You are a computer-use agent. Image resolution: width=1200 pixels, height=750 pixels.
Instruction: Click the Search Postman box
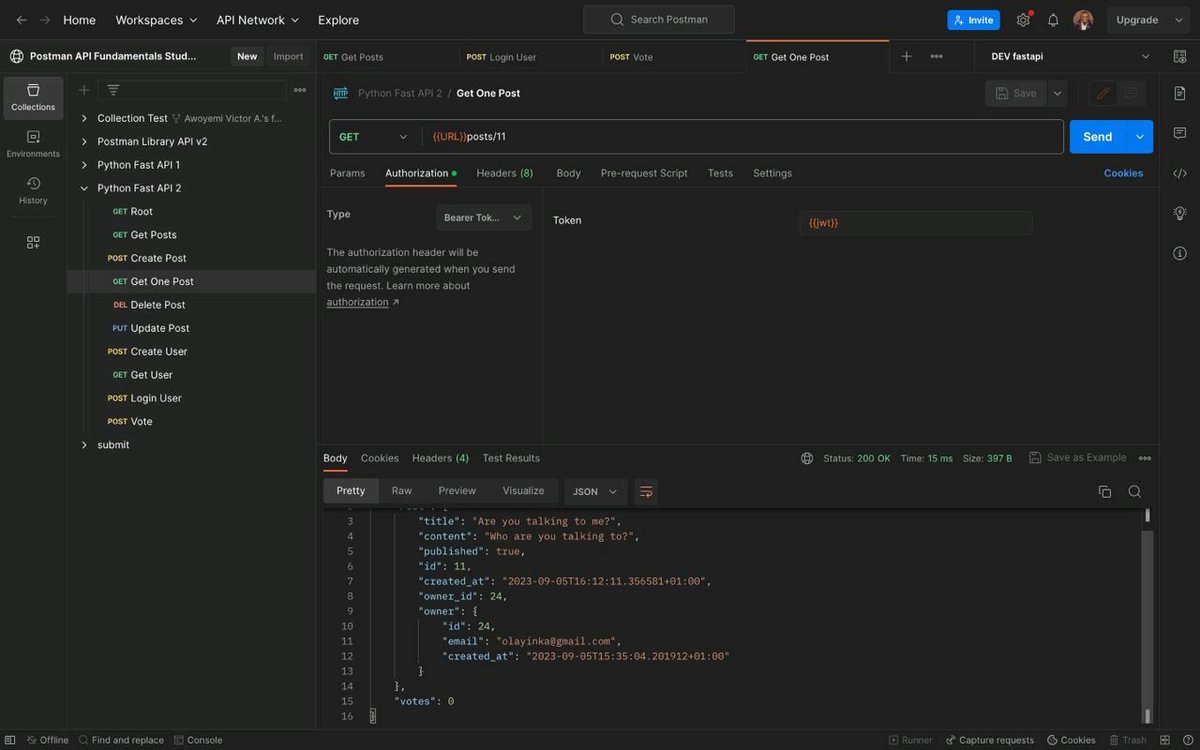point(659,19)
